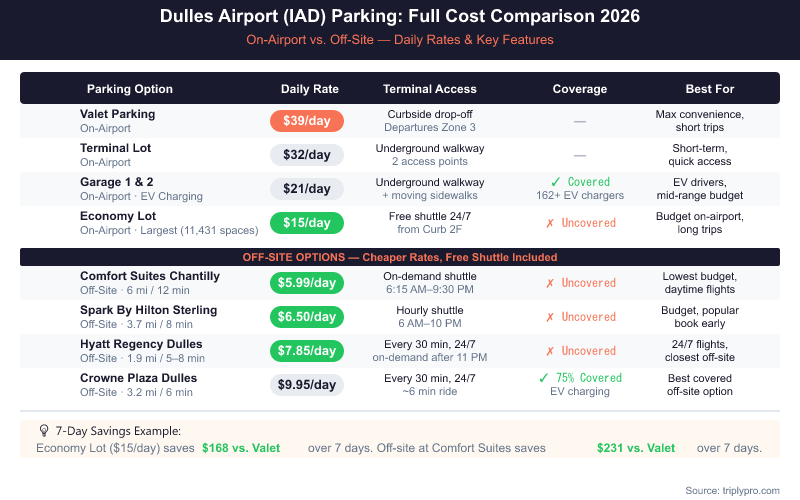
Task: Click the green checkmark in Garage 1 & 2 row
Action: 555,182
